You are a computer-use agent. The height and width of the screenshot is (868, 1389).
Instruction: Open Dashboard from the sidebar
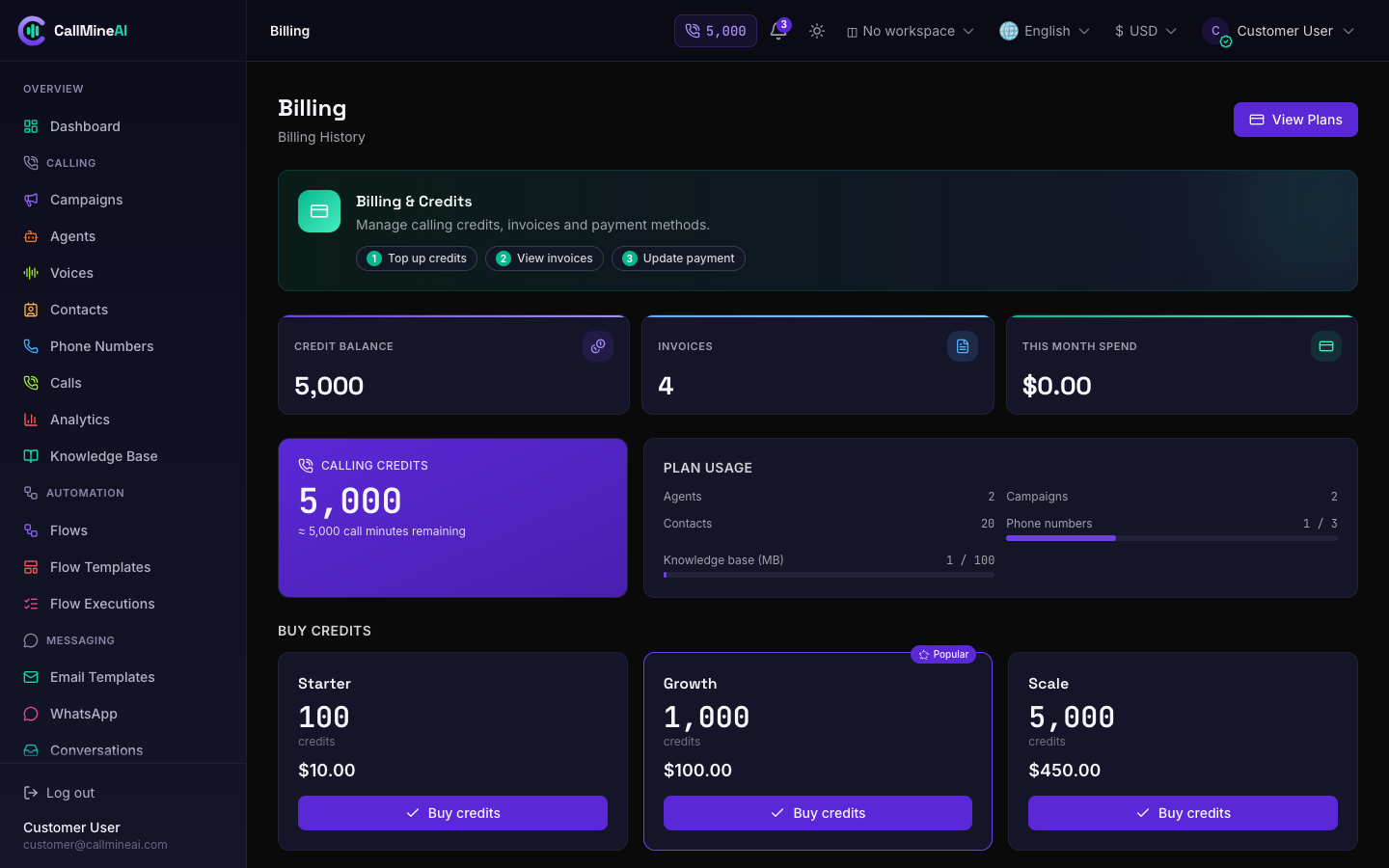[123, 126]
